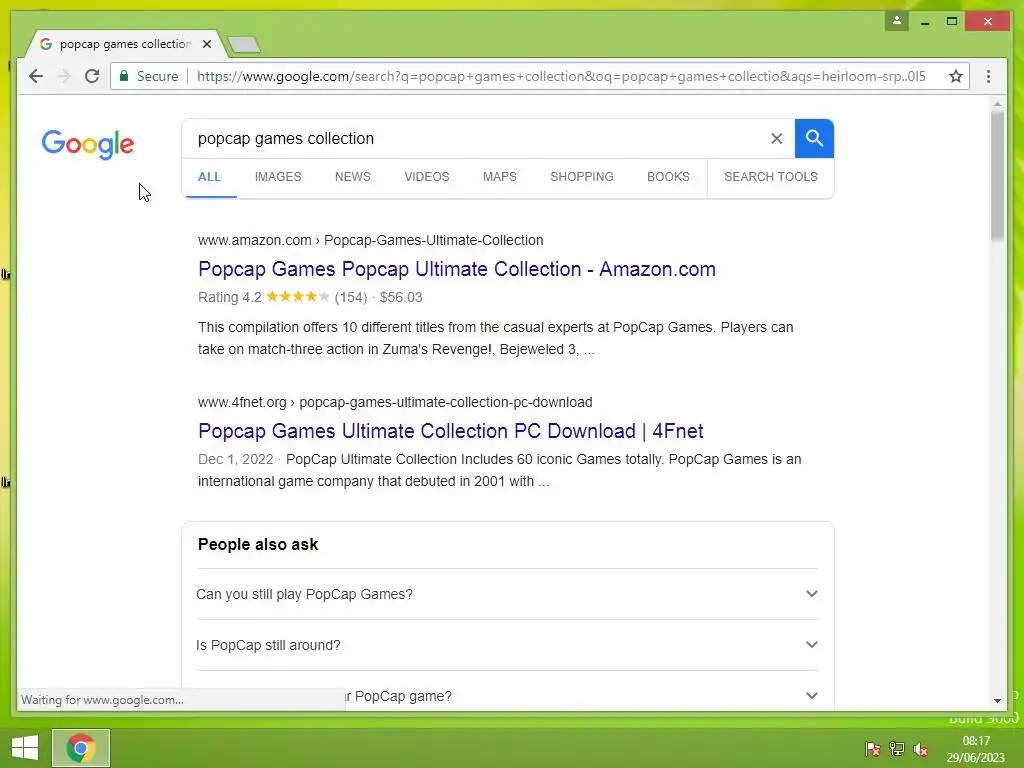Switch to the MAPS tab
The height and width of the screenshot is (768, 1024).
[500, 177]
